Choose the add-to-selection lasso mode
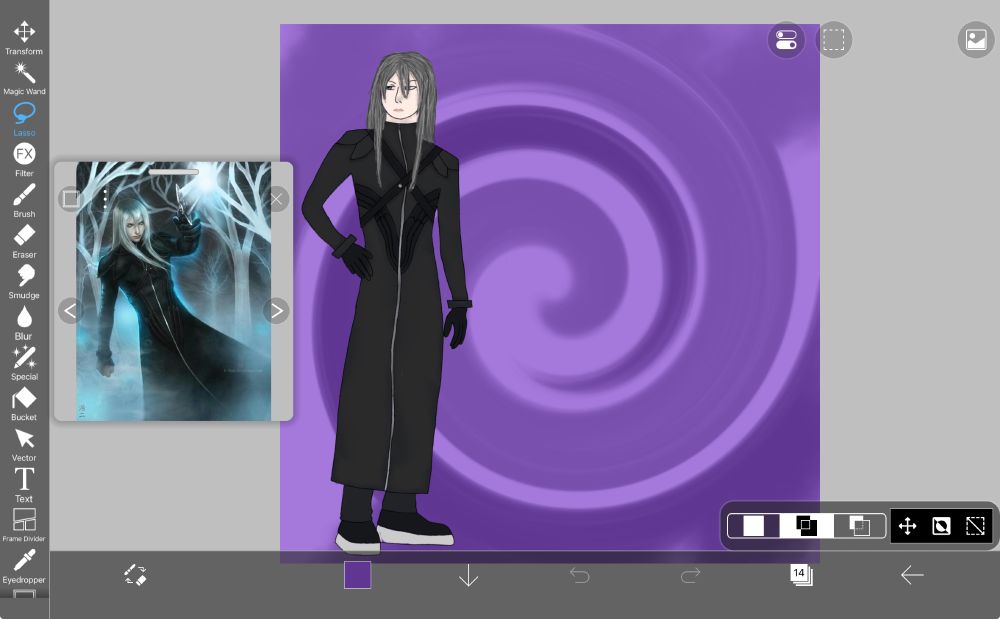The width and height of the screenshot is (1000, 619). click(x=806, y=526)
